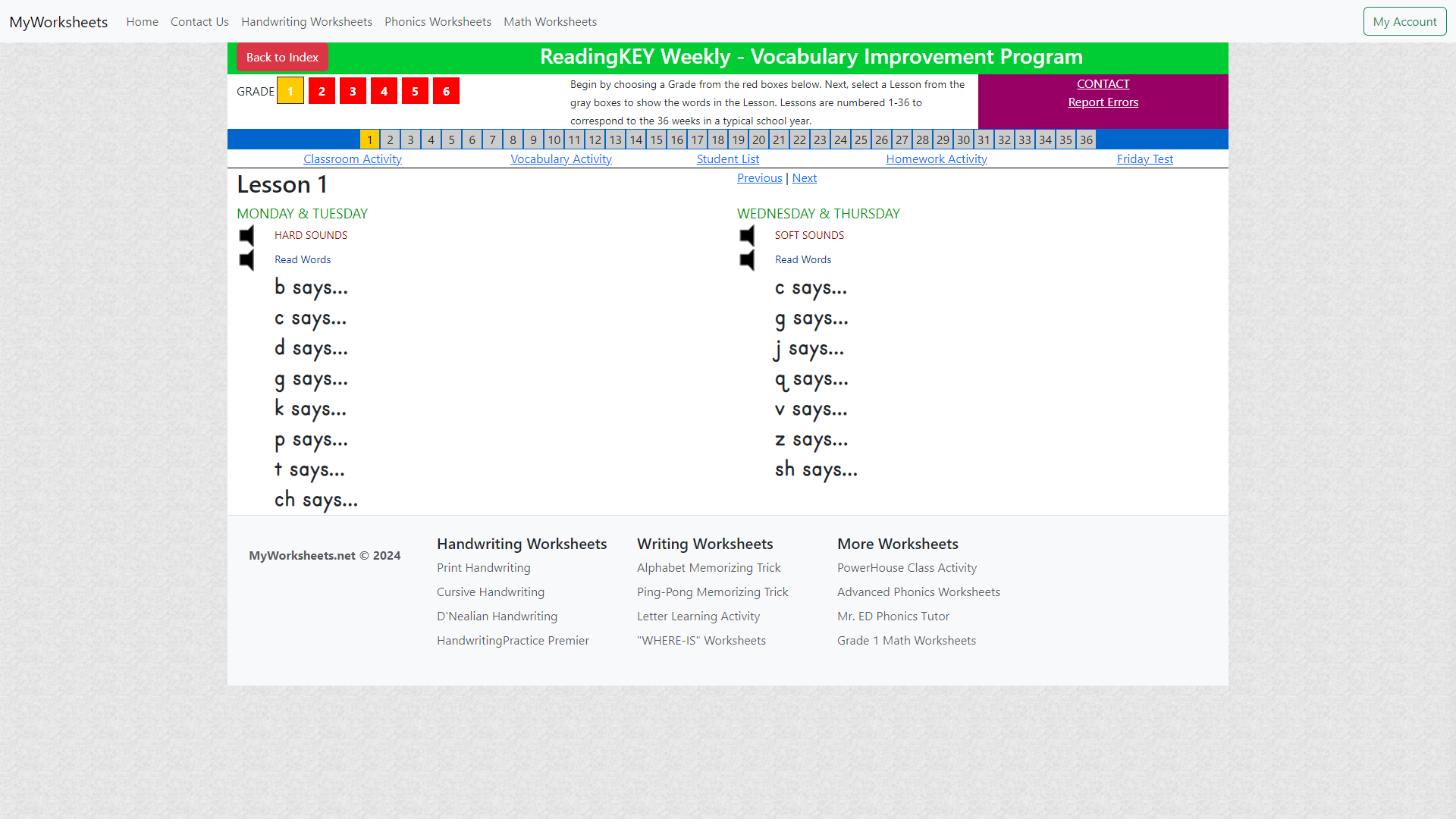The width and height of the screenshot is (1456, 819).
Task: Open Vocabulary Activity link
Action: pyautogui.click(x=561, y=159)
